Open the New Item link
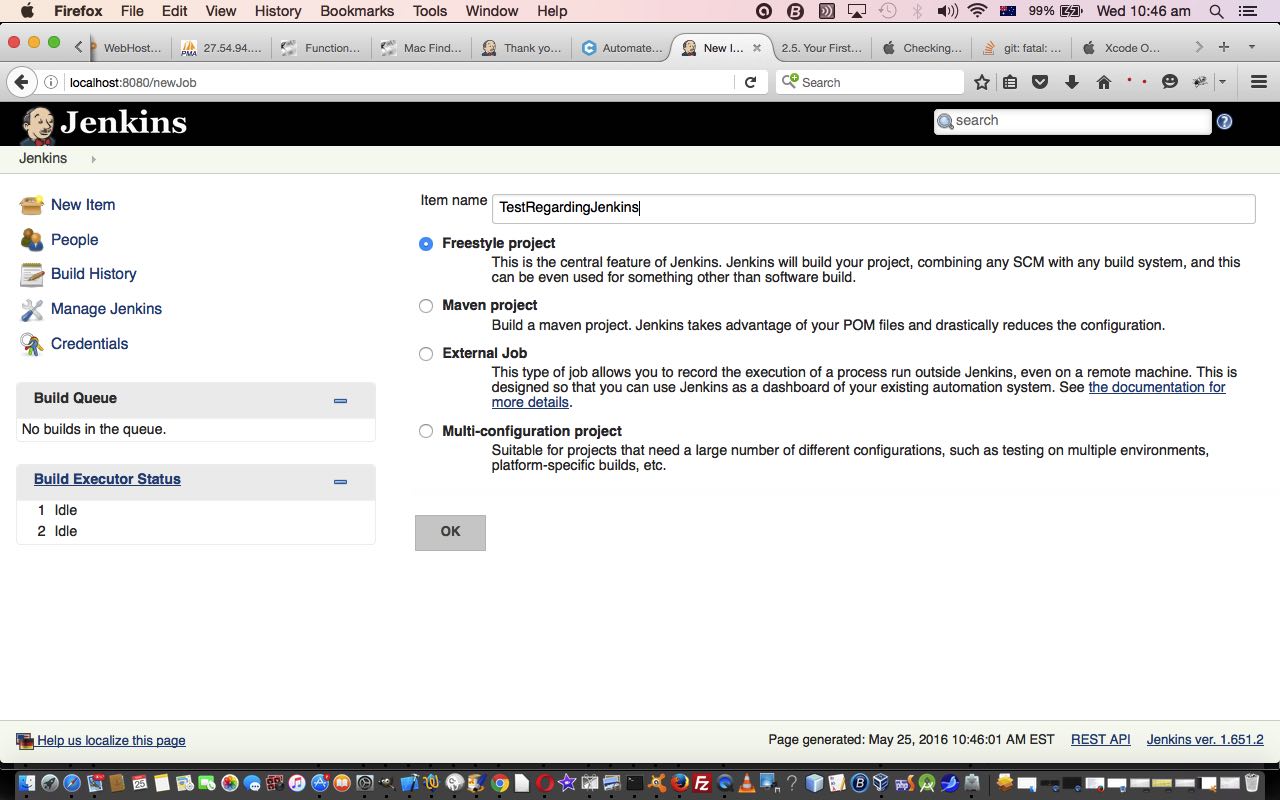 point(83,205)
